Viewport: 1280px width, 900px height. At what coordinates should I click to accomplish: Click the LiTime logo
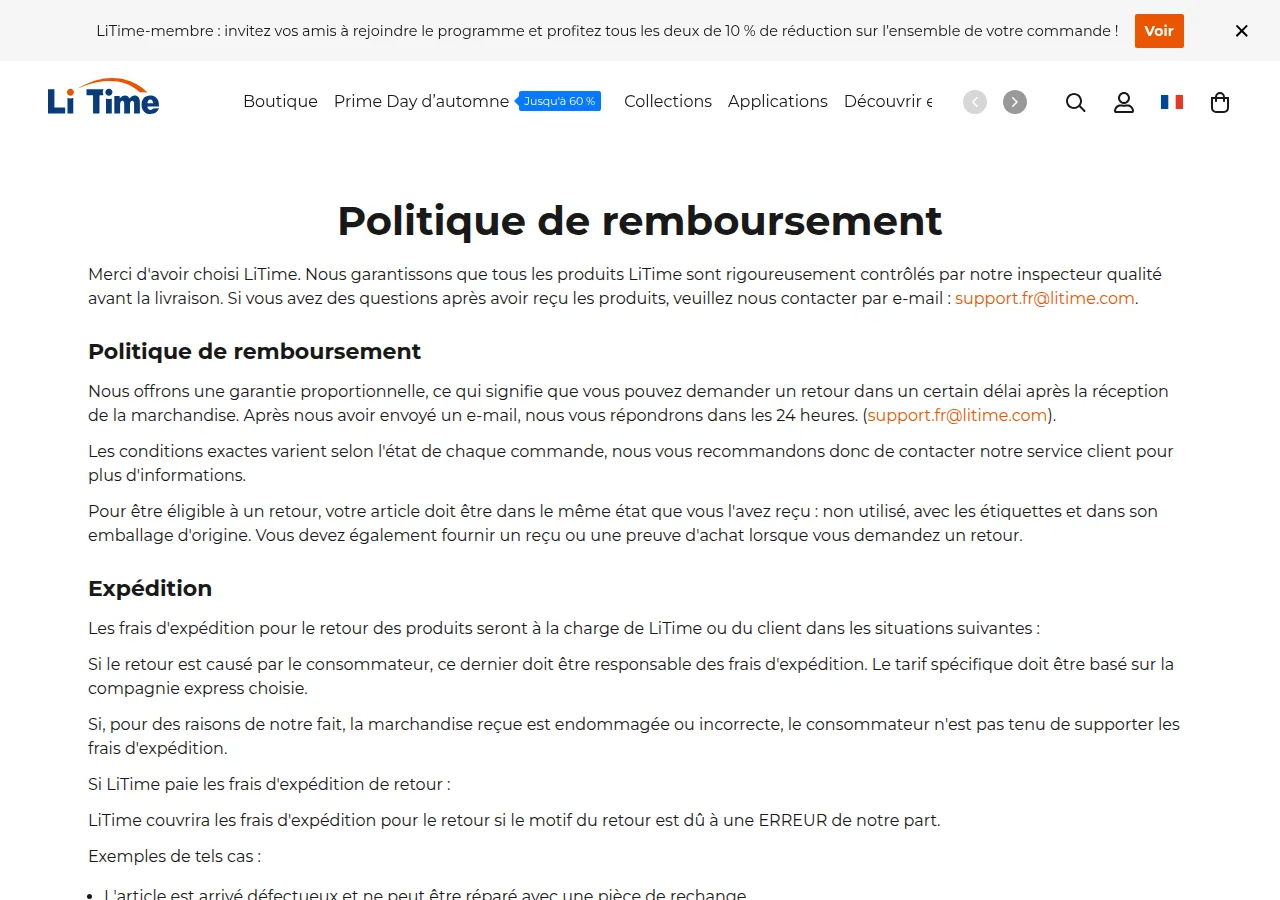103,97
